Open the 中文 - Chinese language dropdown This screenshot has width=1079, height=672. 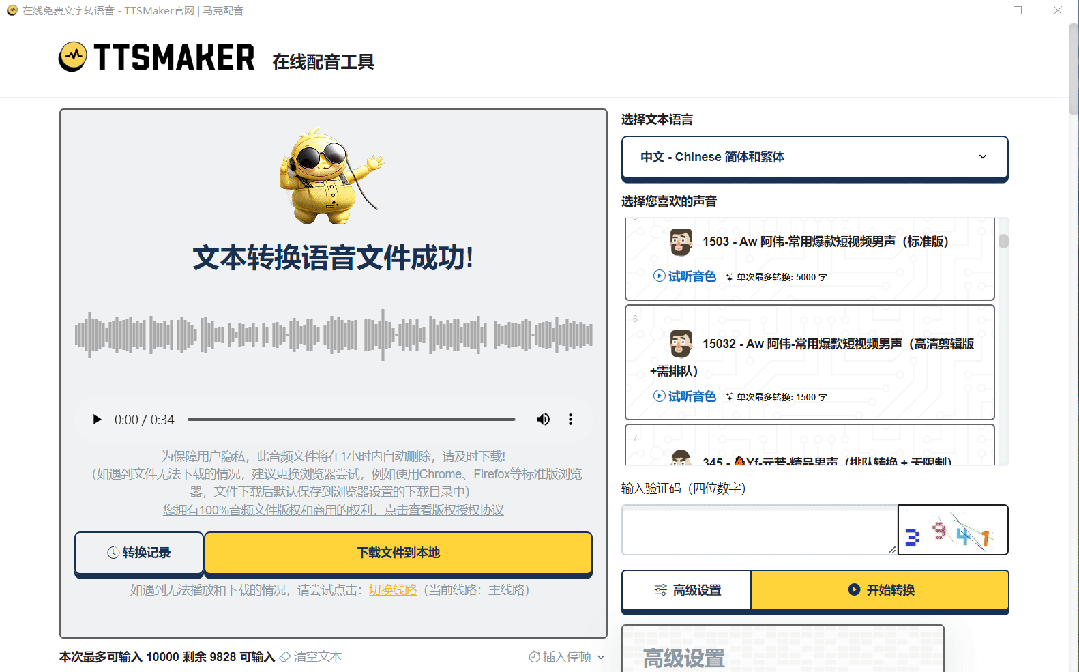pyautogui.click(x=815, y=157)
